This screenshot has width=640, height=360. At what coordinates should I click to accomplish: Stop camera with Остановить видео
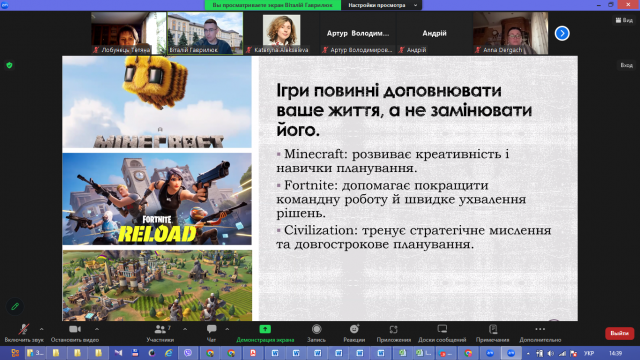point(75,333)
